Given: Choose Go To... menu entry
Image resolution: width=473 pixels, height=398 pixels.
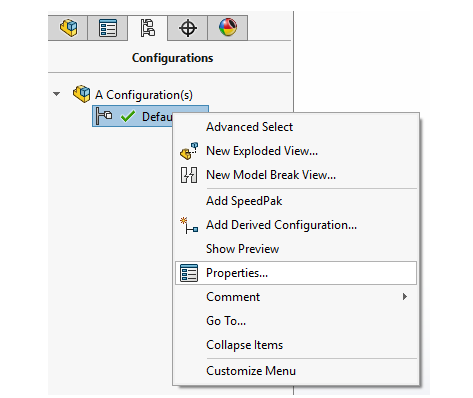Looking at the screenshot, I should click(226, 321).
